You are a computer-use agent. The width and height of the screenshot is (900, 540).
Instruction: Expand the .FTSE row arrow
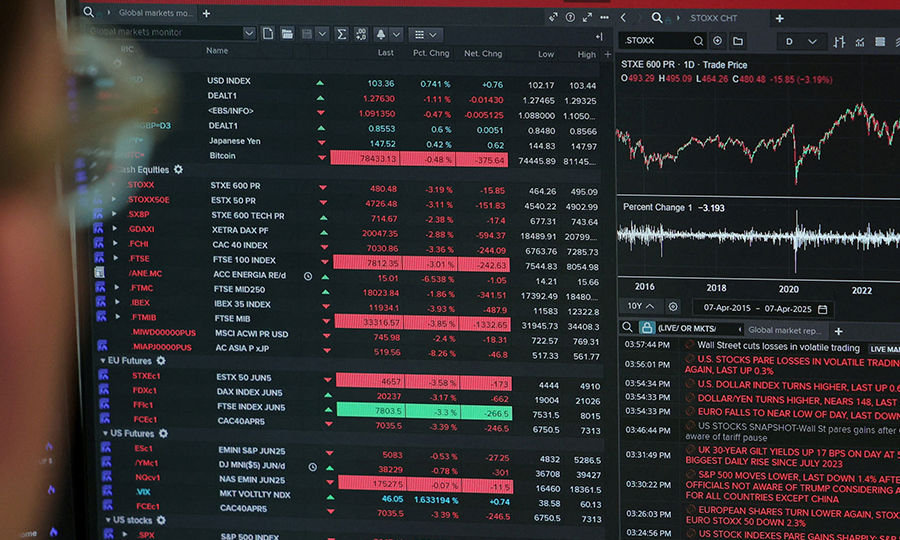pyautogui.click(x=116, y=258)
